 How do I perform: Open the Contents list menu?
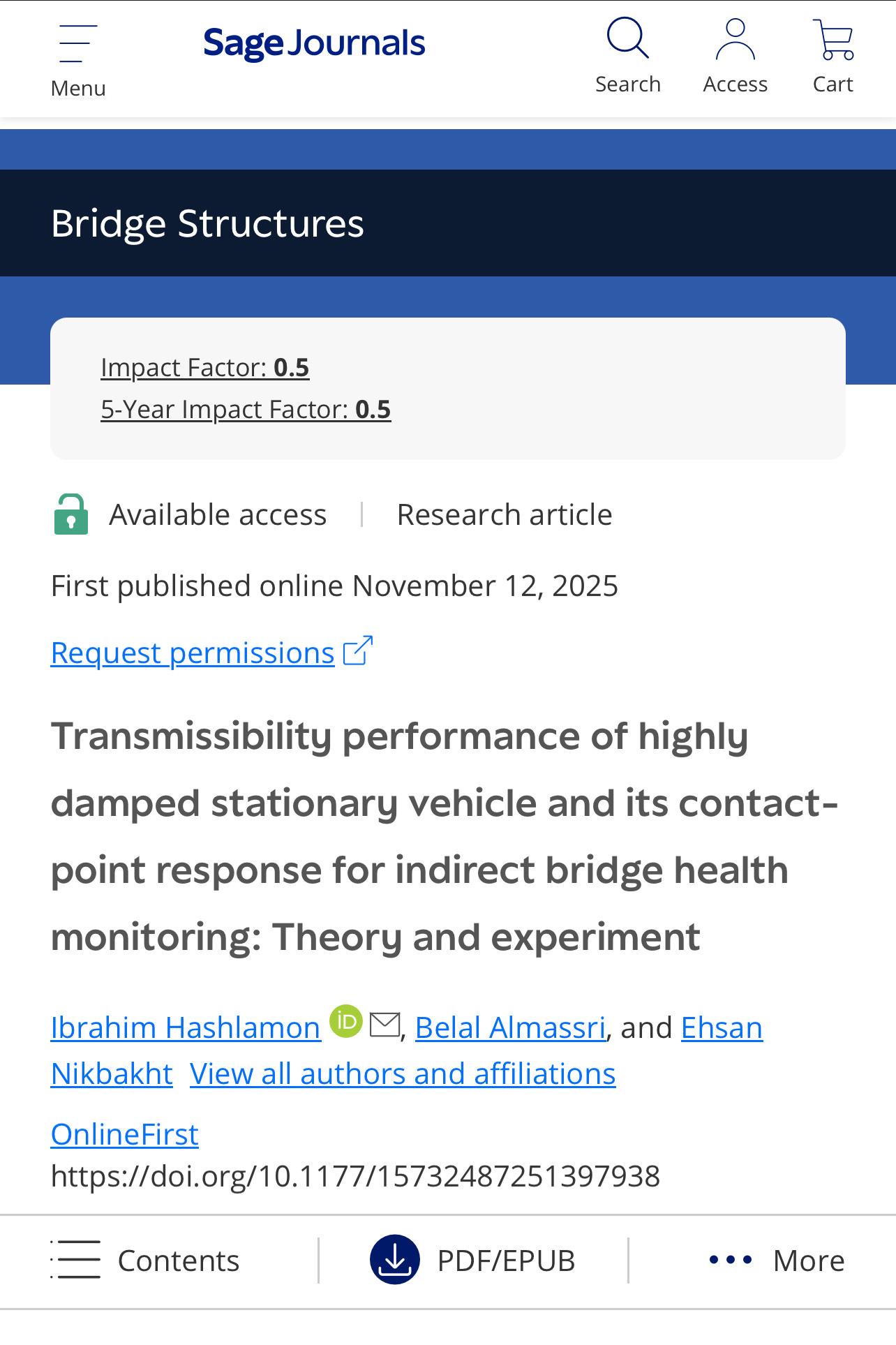click(145, 1260)
